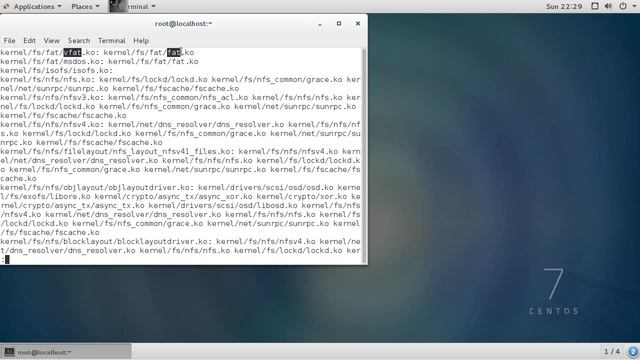Minimize the root@localhost terminal window

pyautogui.click(x=320, y=24)
